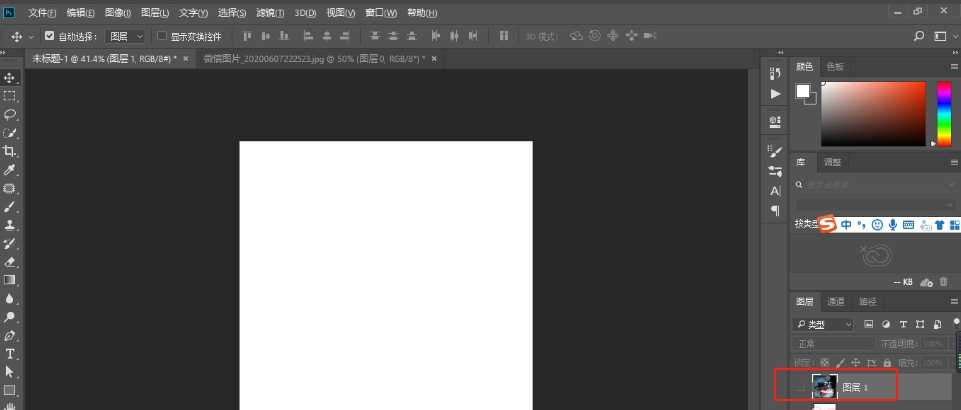The image size is (961, 410).
Task: Open the 图层 auto-select target dropdown
Action: click(125, 36)
